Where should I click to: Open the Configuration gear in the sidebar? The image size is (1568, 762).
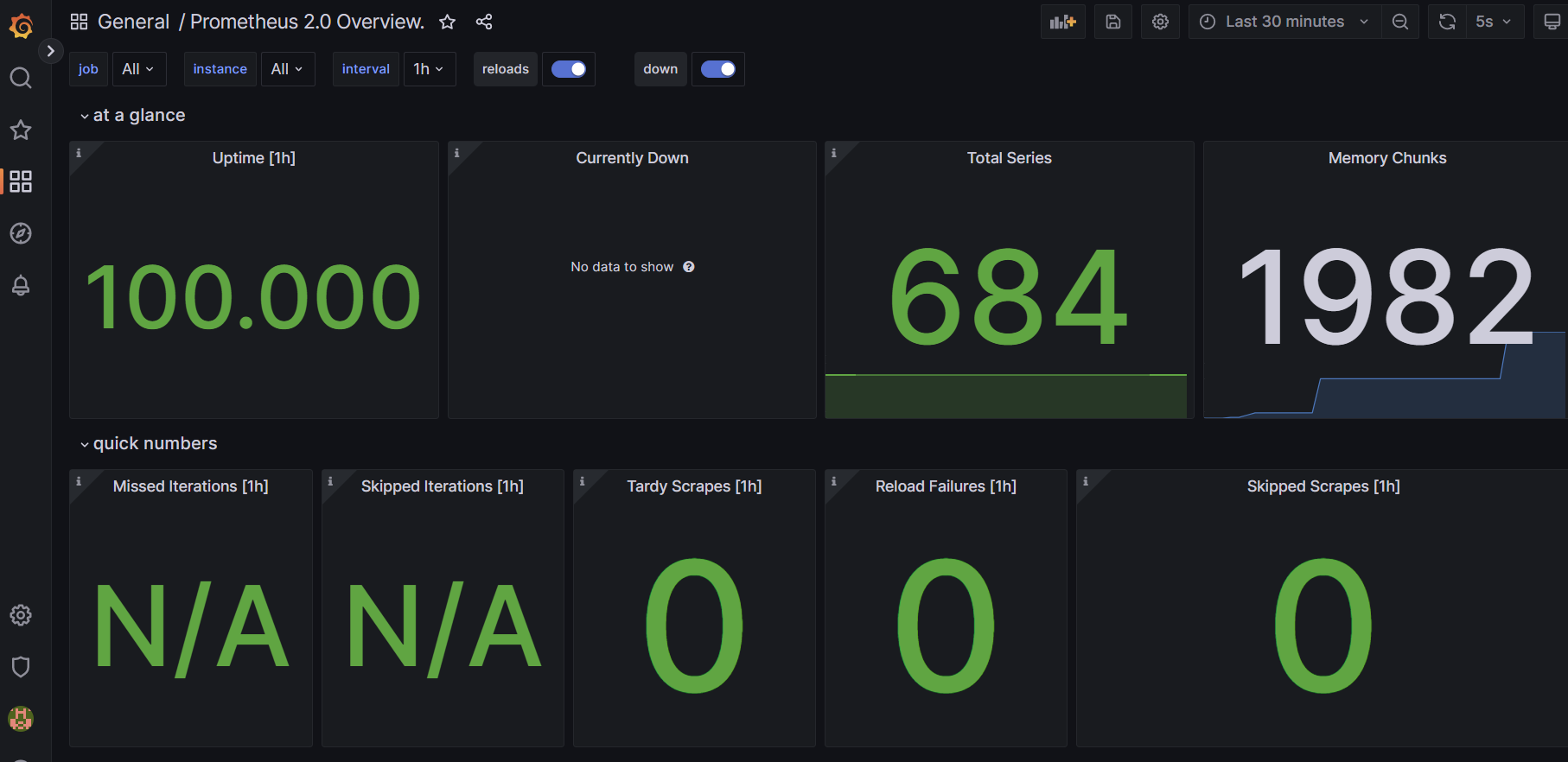pos(21,615)
